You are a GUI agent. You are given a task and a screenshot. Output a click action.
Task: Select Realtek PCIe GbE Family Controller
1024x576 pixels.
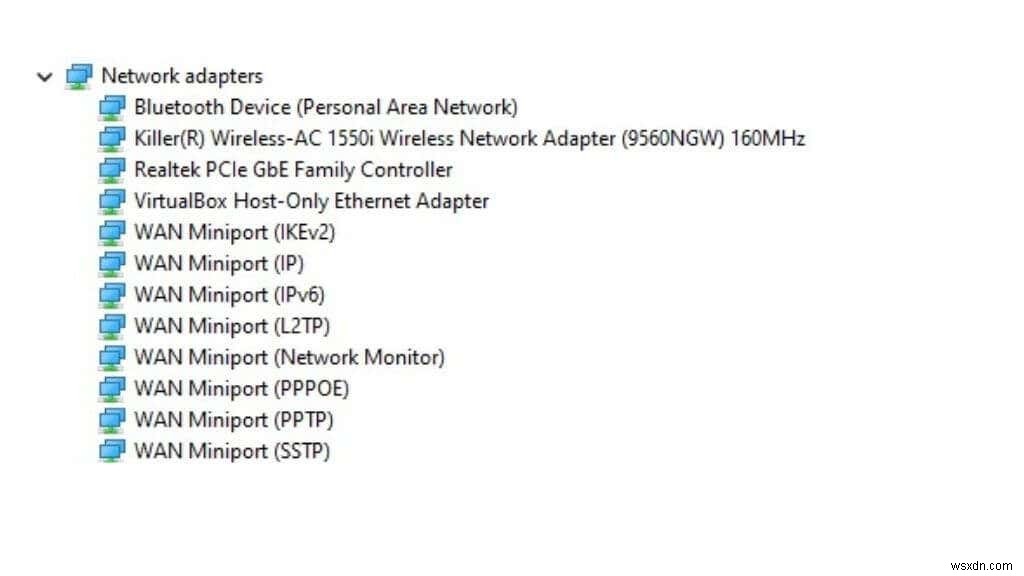(x=293, y=170)
